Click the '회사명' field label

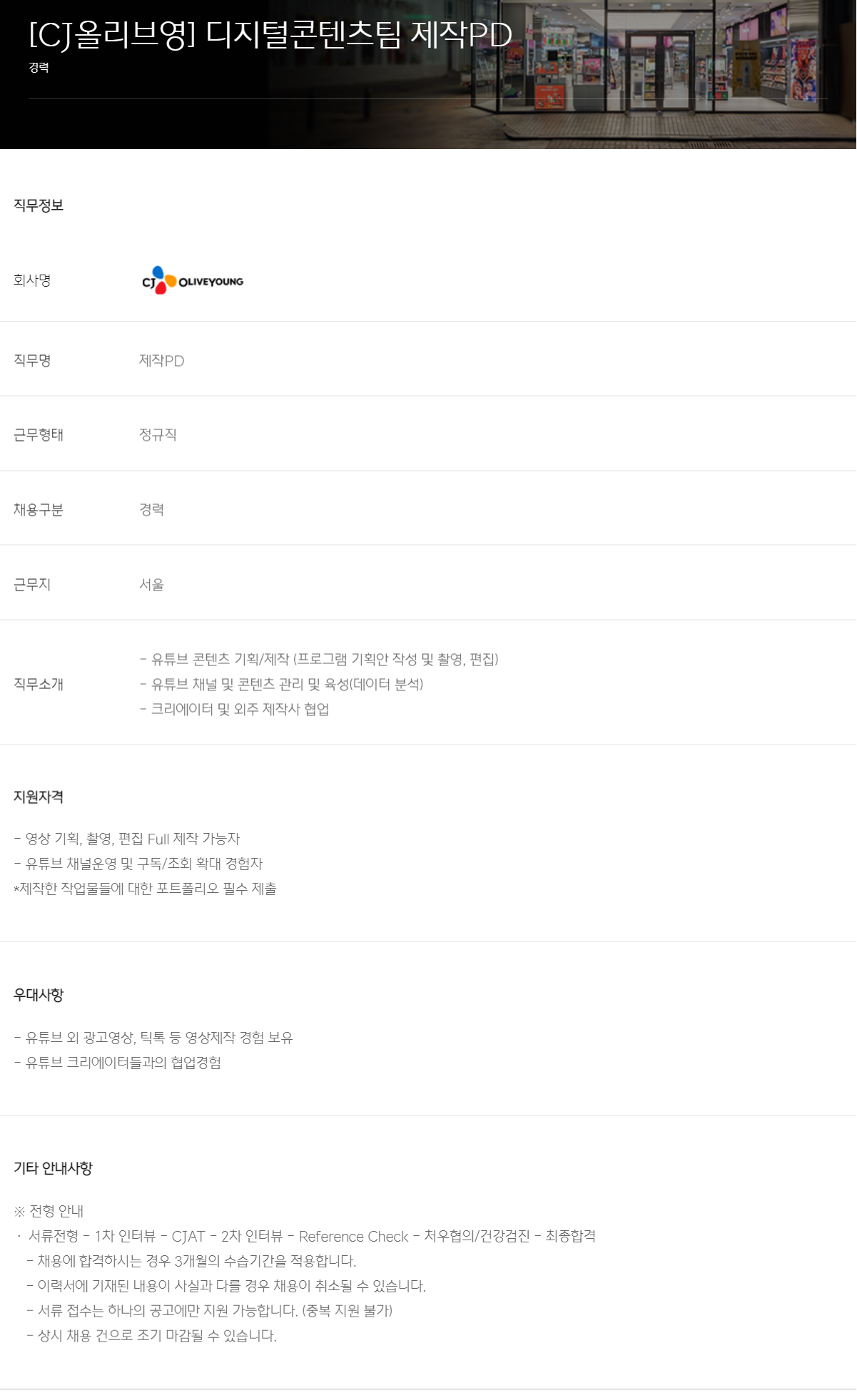32,280
